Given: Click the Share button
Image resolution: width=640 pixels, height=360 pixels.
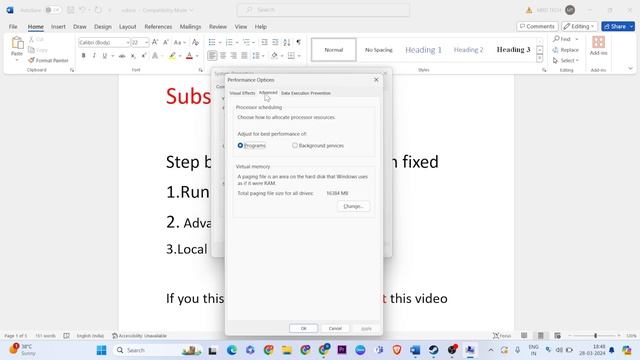Looking at the screenshot, I should click(x=618, y=27).
